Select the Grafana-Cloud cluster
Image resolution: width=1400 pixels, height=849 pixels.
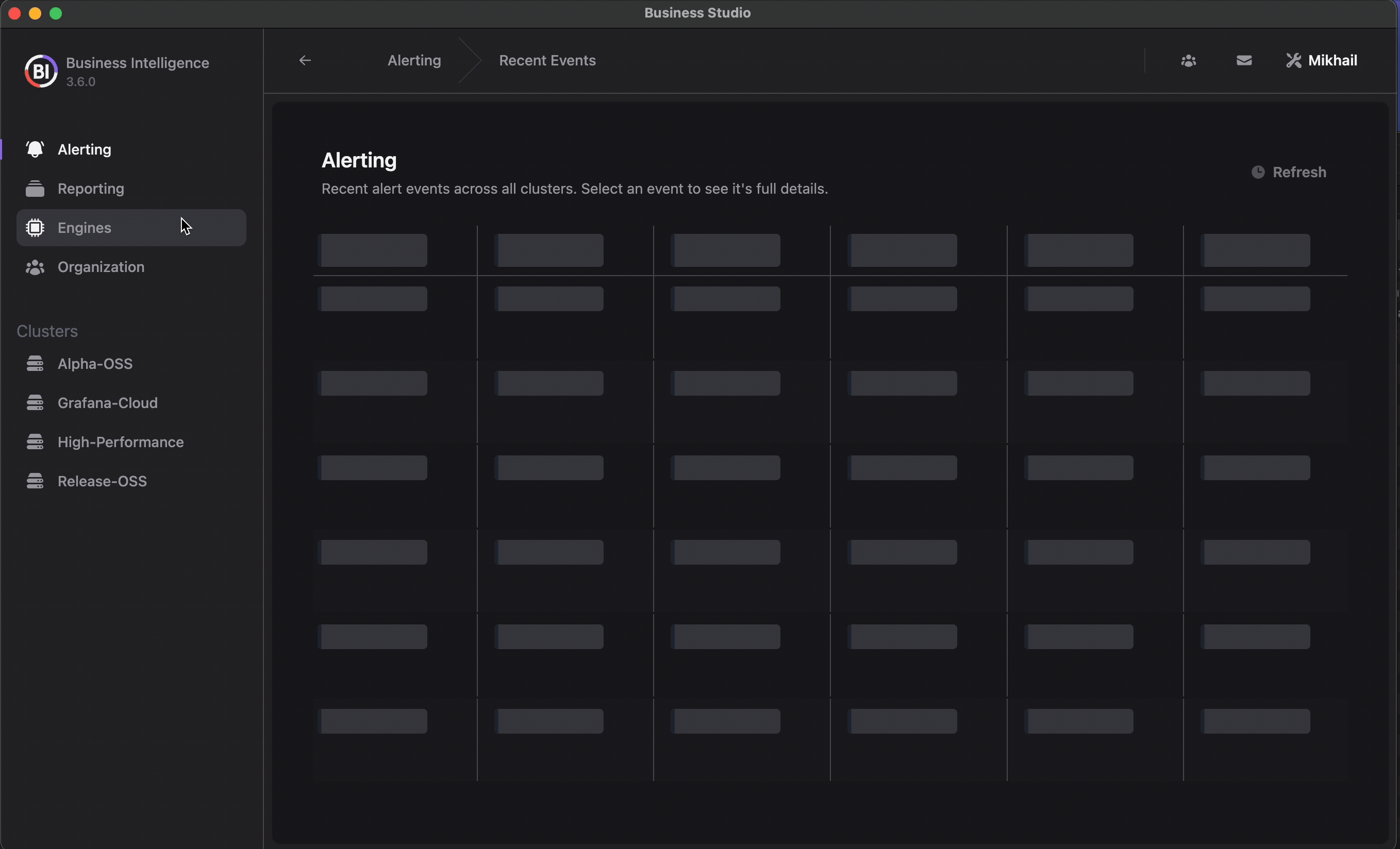point(131,403)
